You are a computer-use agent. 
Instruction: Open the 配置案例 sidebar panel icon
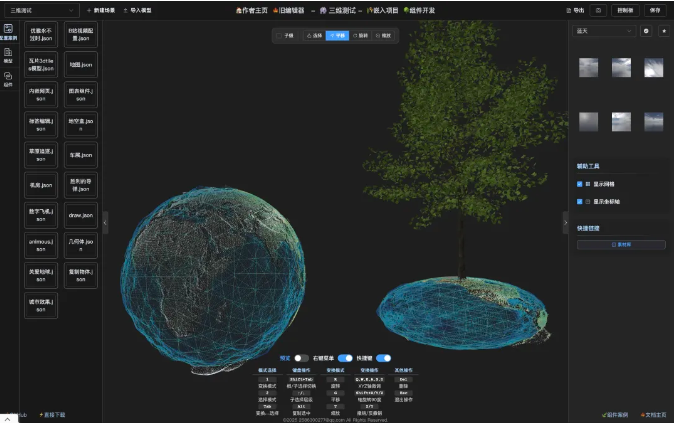[8, 30]
